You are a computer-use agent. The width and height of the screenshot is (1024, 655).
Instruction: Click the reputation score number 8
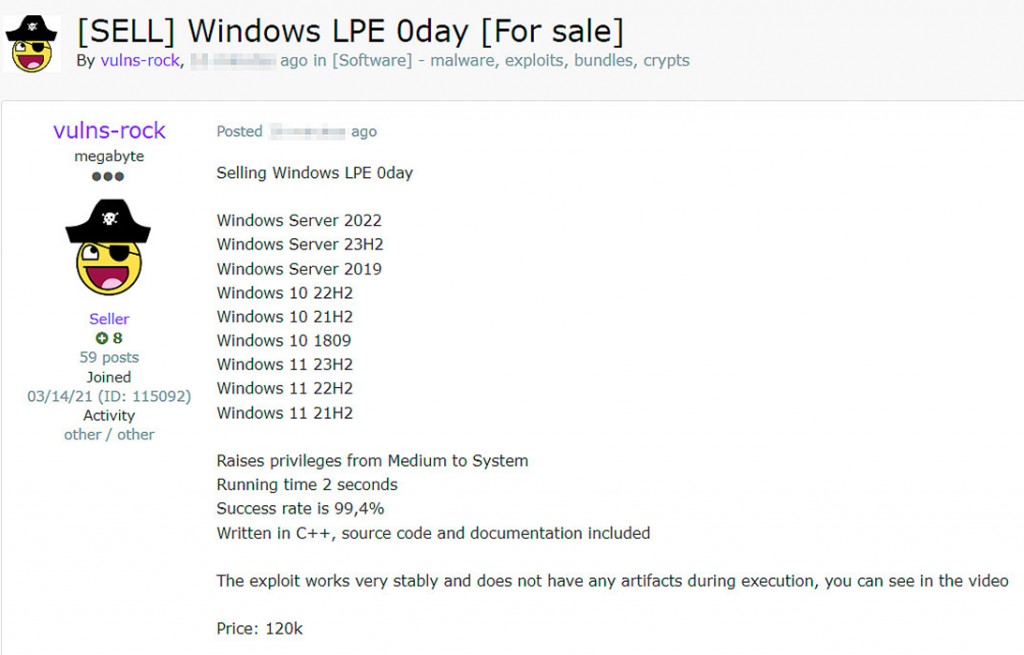point(117,338)
